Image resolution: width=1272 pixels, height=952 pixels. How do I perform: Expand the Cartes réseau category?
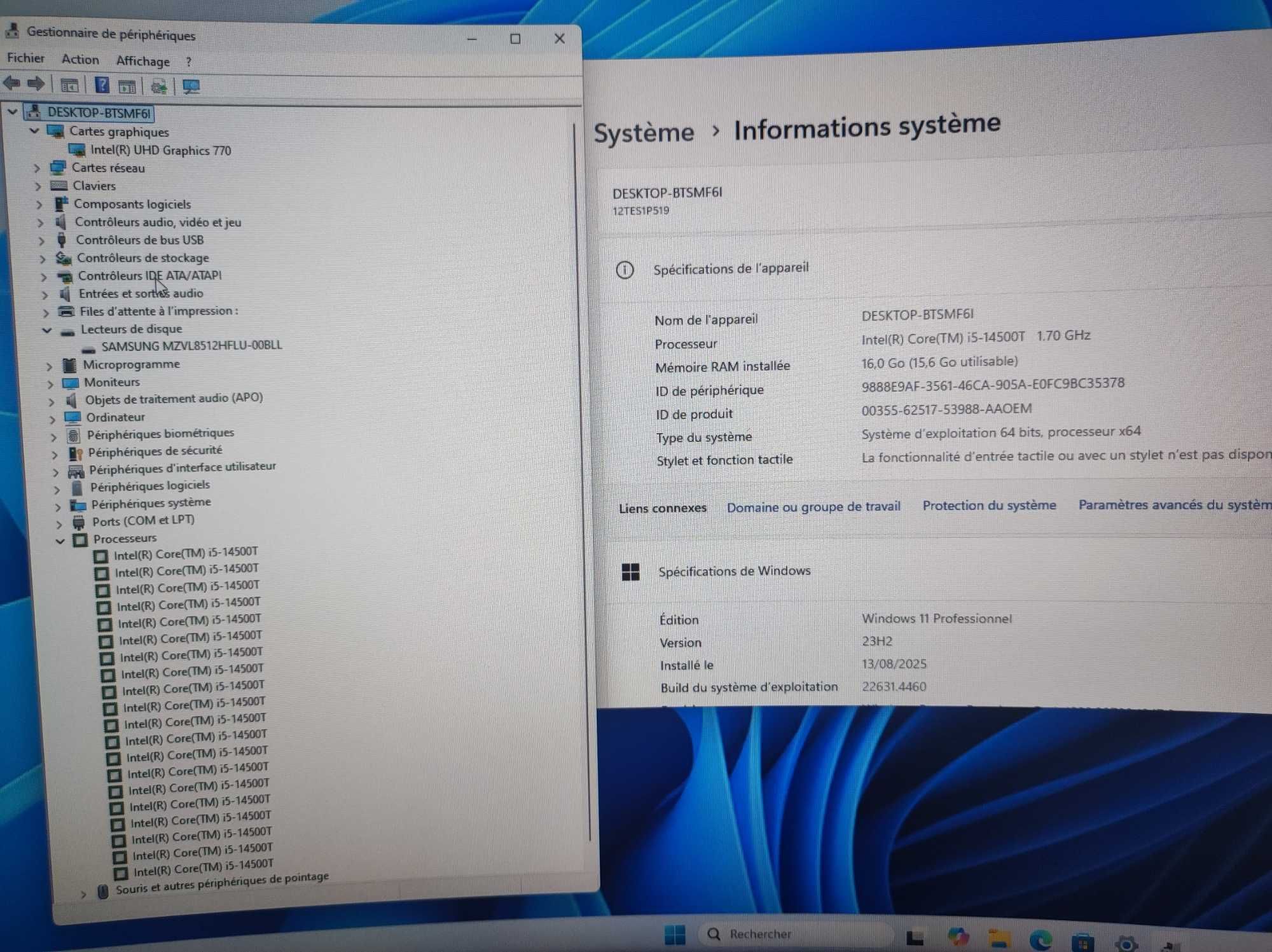37,169
